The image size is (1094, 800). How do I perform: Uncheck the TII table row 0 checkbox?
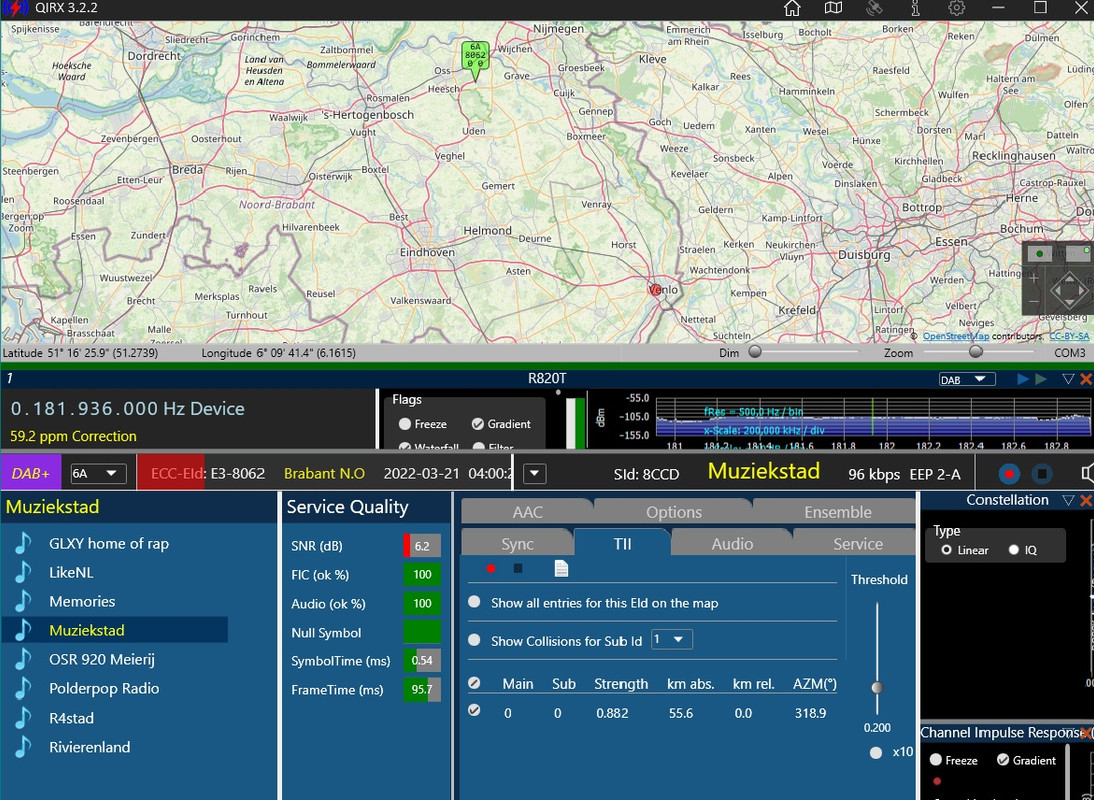[474, 711]
